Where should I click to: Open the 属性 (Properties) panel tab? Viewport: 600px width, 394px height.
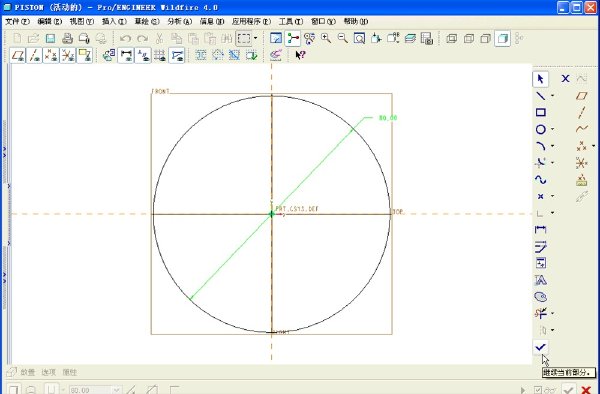[70, 372]
